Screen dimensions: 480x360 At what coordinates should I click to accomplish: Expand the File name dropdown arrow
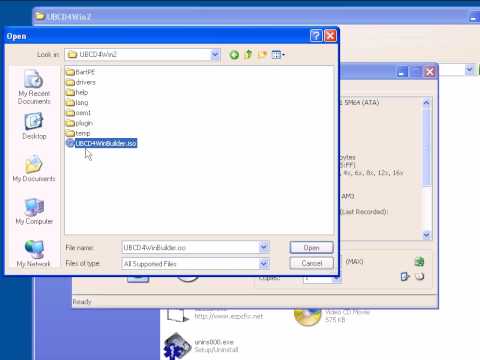(x=264, y=247)
